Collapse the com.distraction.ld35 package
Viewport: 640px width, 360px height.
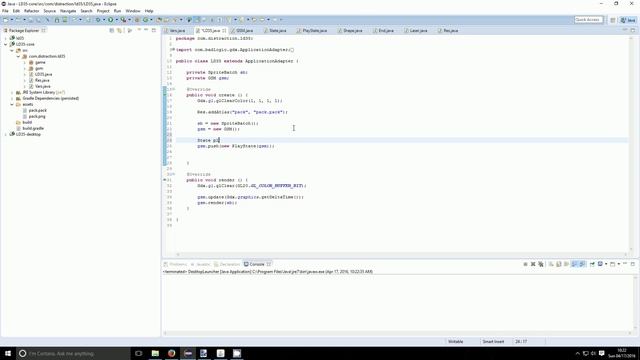18,56
